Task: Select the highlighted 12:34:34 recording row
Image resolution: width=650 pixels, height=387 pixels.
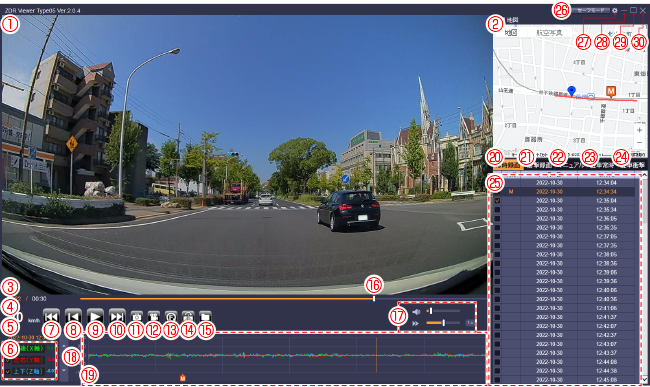Action: point(564,192)
